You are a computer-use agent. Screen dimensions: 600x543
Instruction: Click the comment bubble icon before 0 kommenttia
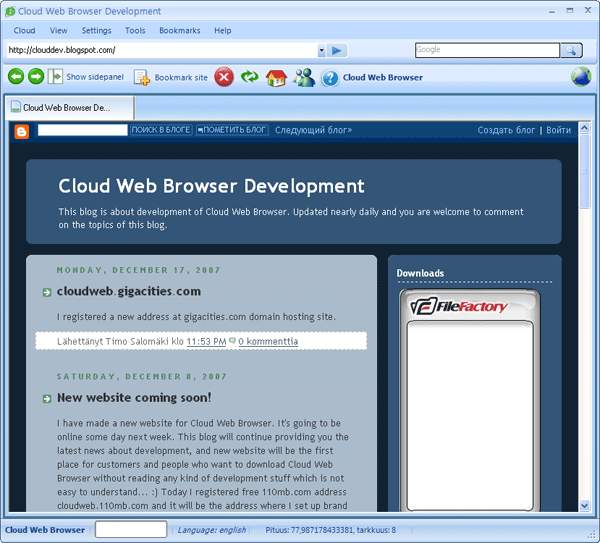click(232, 340)
